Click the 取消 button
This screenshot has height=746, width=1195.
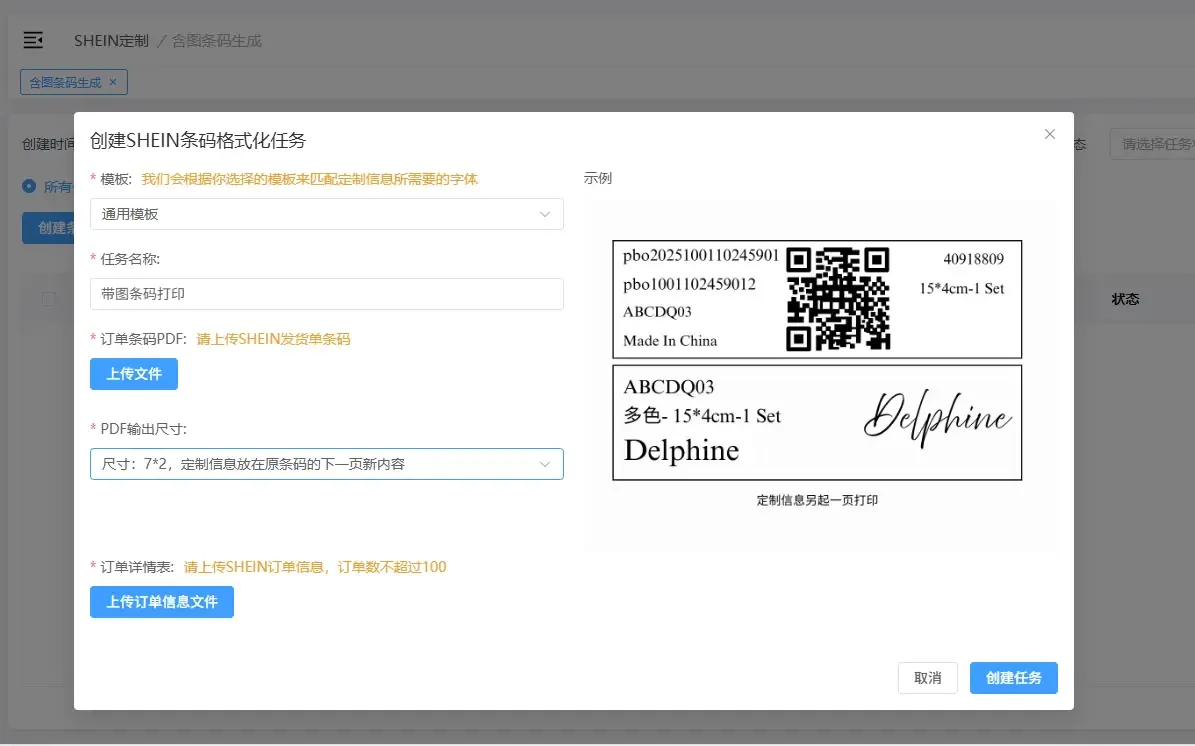[x=927, y=678]
